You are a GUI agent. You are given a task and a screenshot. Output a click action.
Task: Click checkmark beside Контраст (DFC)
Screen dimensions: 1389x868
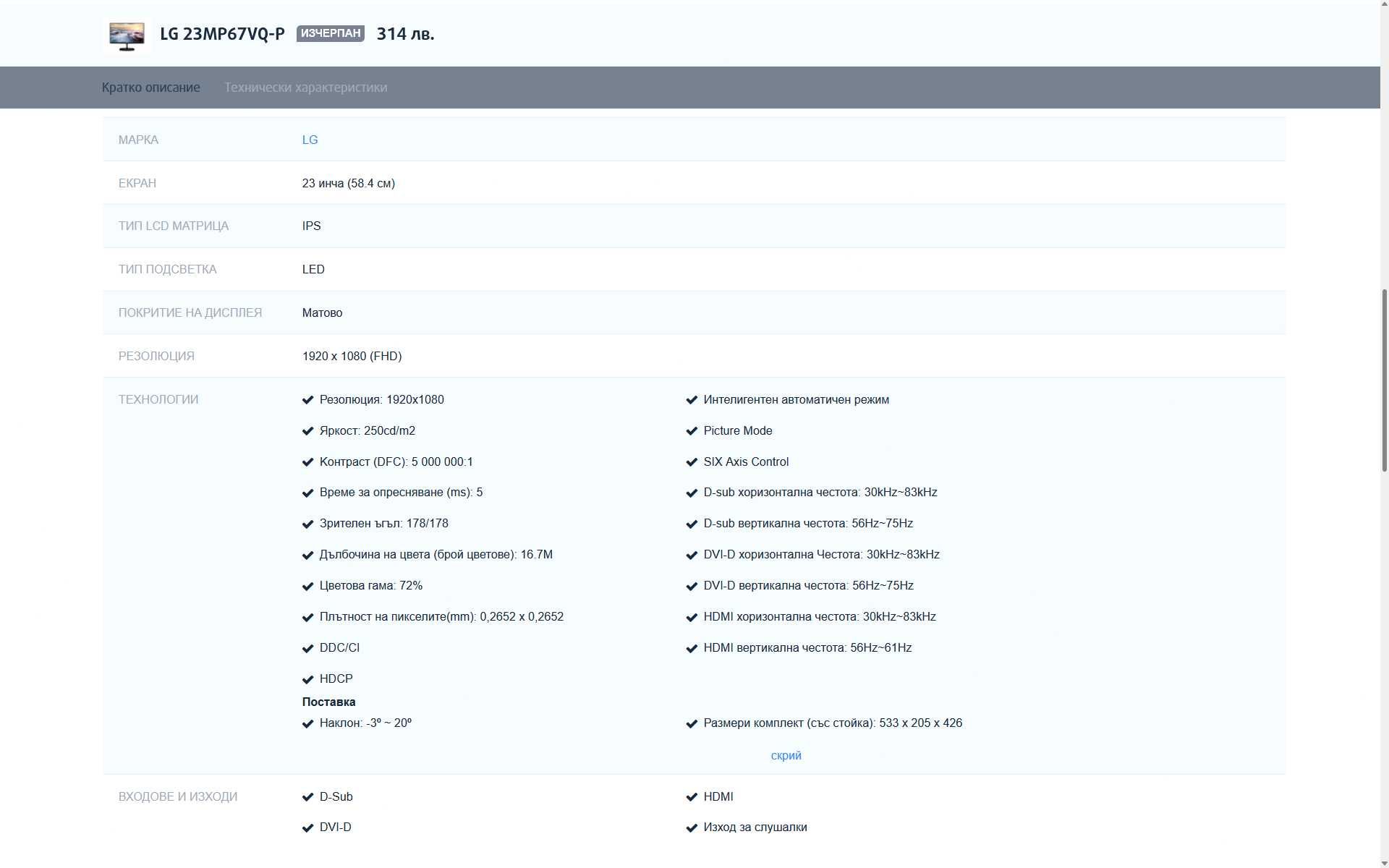coord(307,462)
